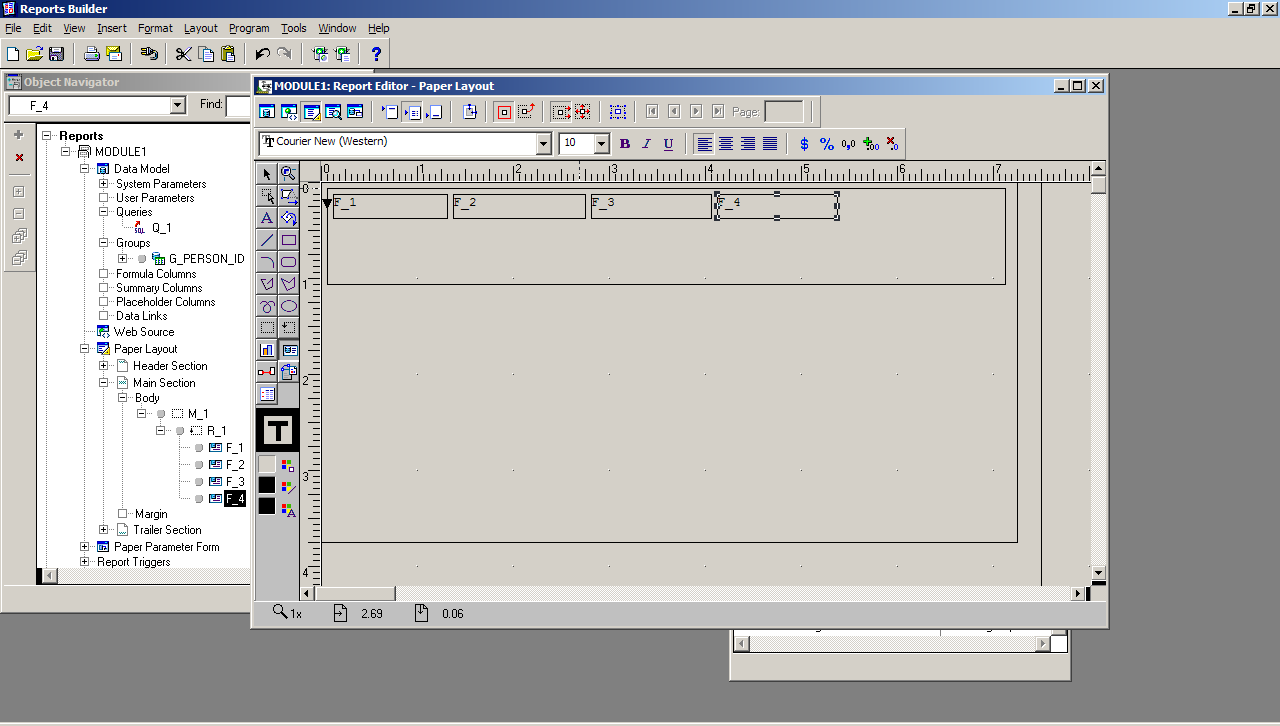
Task: Open the Program menu
Action: click(x=249, y=28)
